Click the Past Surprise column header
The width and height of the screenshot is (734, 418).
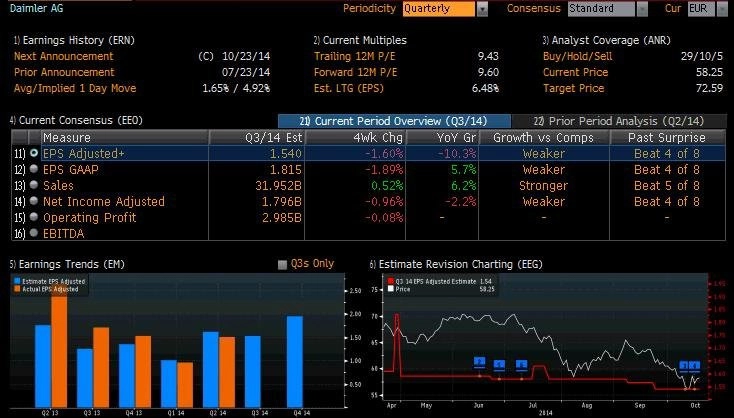point(667,138)
